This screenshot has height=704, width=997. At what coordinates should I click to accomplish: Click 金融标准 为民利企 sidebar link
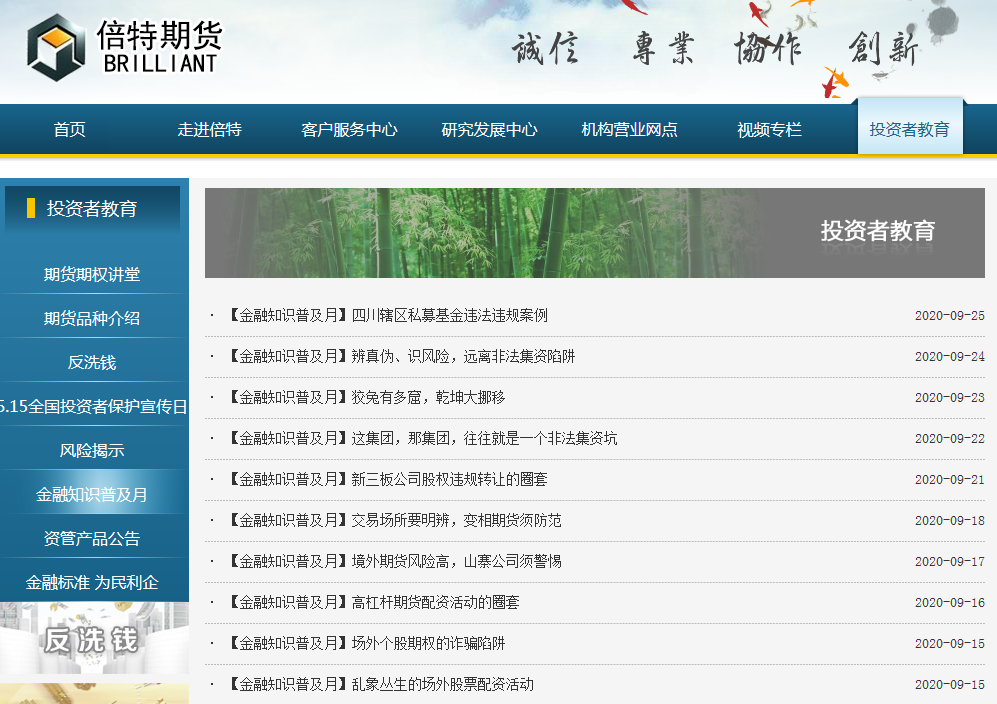click(92, 583)
